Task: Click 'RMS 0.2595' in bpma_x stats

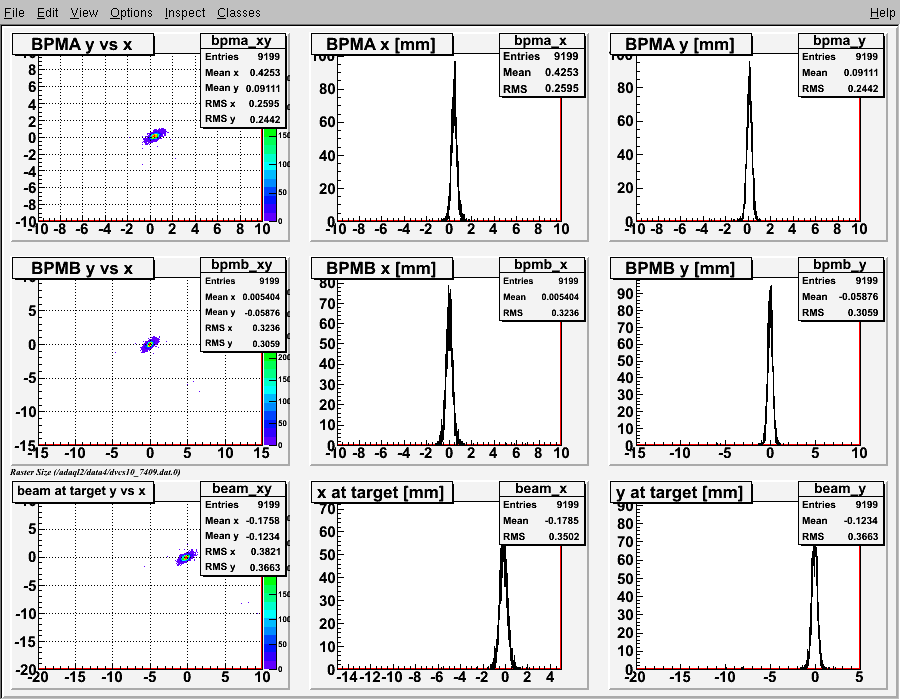Action: pos(541,88)
